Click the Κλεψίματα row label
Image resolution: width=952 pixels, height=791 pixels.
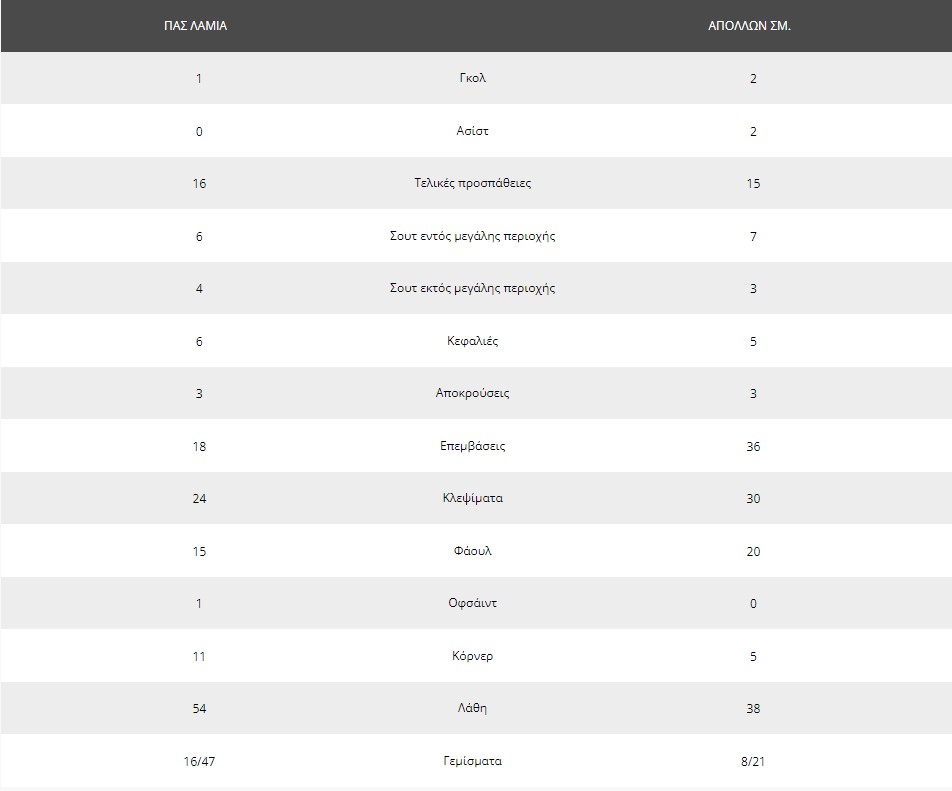472,498
